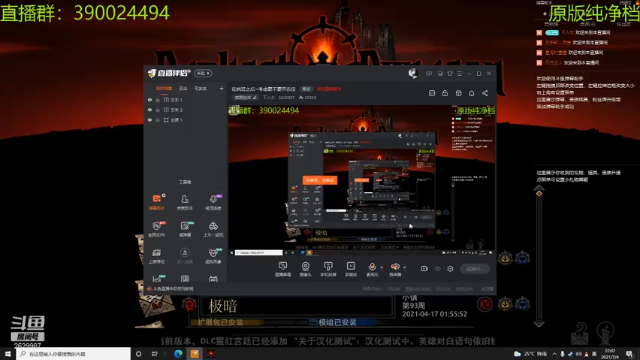Click the notice text in the status bar
This screenshot has height=360, width=640.
point(173,289)
